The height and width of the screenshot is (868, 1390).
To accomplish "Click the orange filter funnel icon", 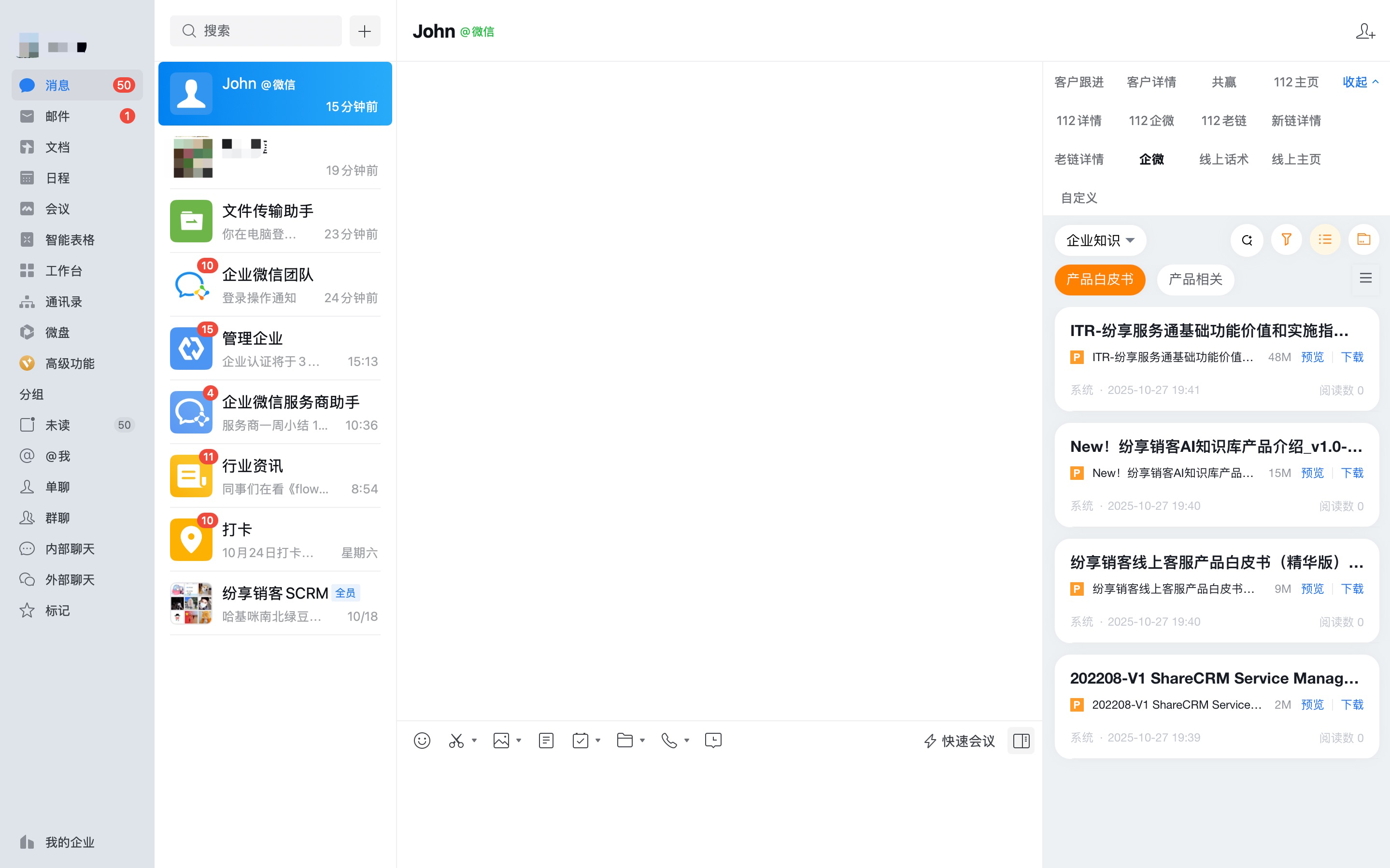I will pyautogui.click(x=1286, y=240).
